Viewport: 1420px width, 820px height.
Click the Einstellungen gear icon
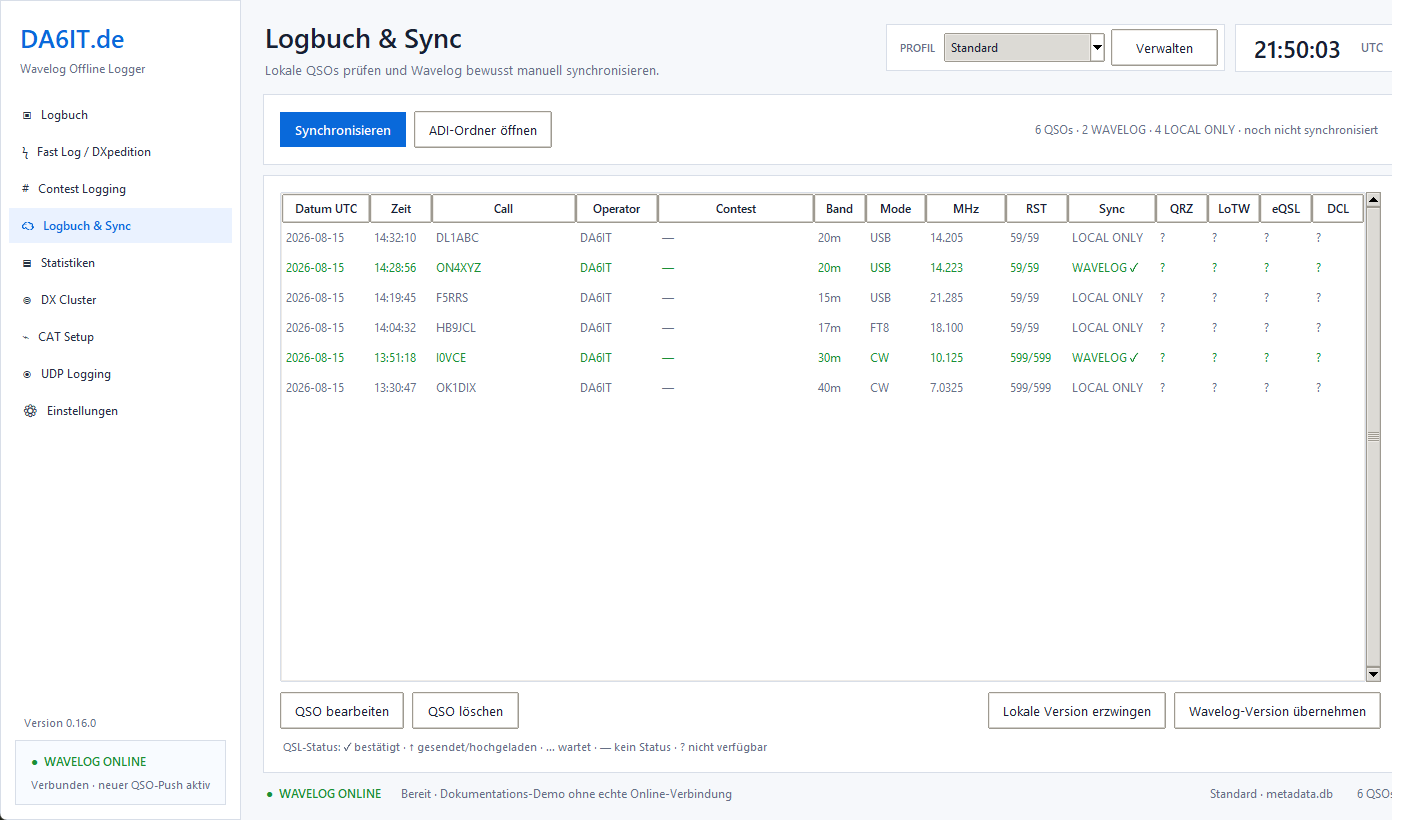(30, 411)
